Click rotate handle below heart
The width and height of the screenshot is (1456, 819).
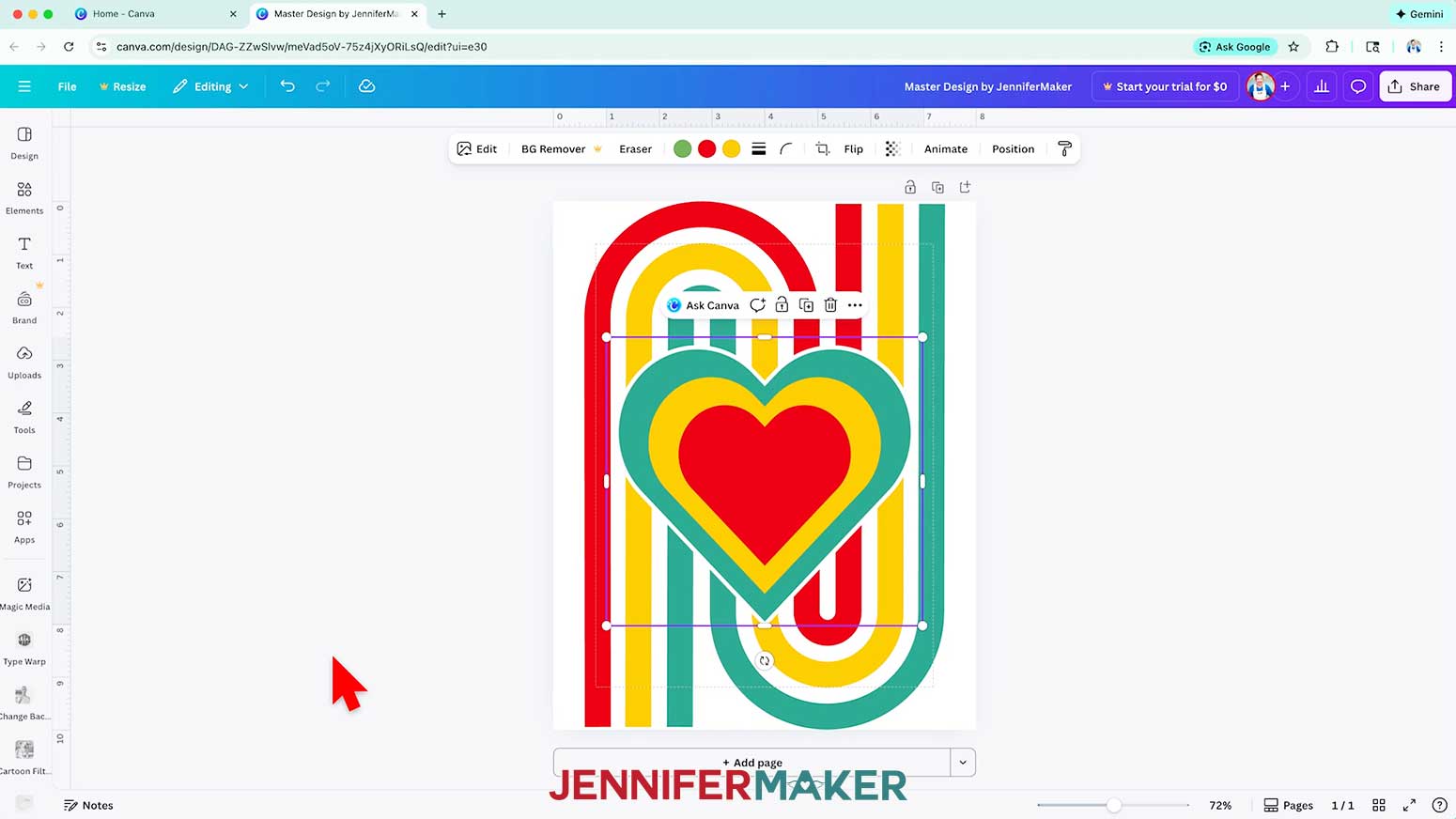pos(765,661)
